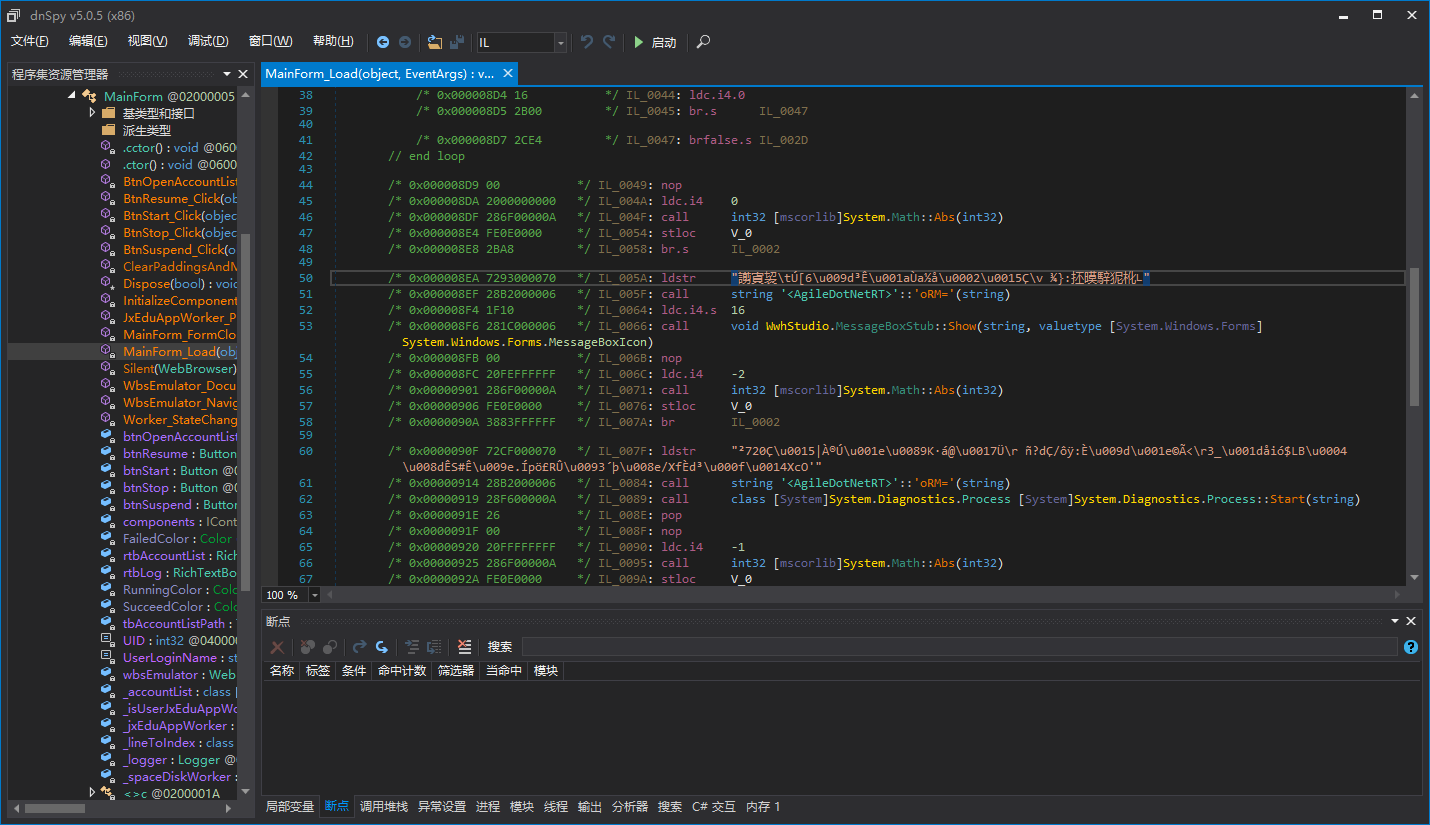
Task: Open the 调试(D) menu
Action: [208, 41]
